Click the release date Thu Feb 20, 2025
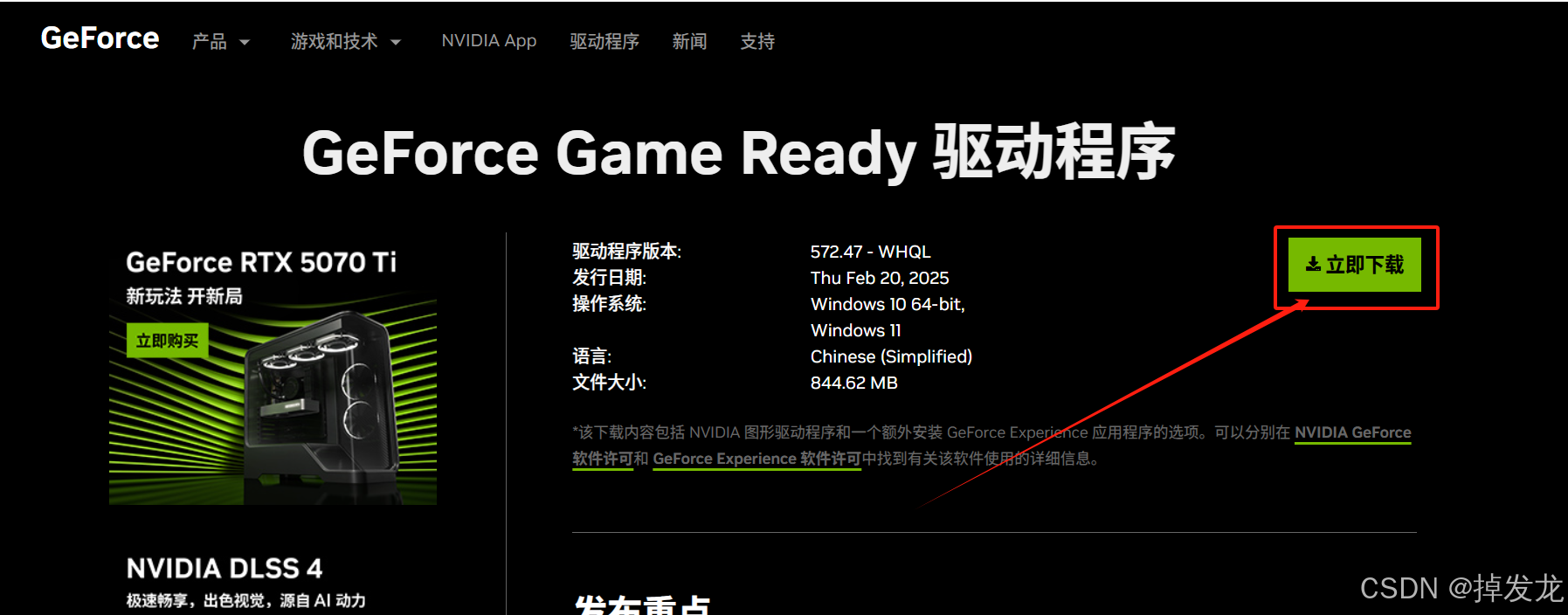The width and height of the screenshot is (1568, 615). pos(880,278)
